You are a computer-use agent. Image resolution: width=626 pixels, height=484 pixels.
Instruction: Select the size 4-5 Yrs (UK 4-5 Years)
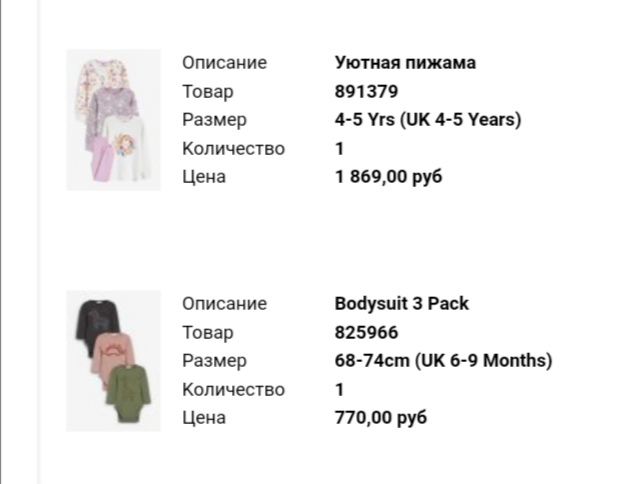428,119
